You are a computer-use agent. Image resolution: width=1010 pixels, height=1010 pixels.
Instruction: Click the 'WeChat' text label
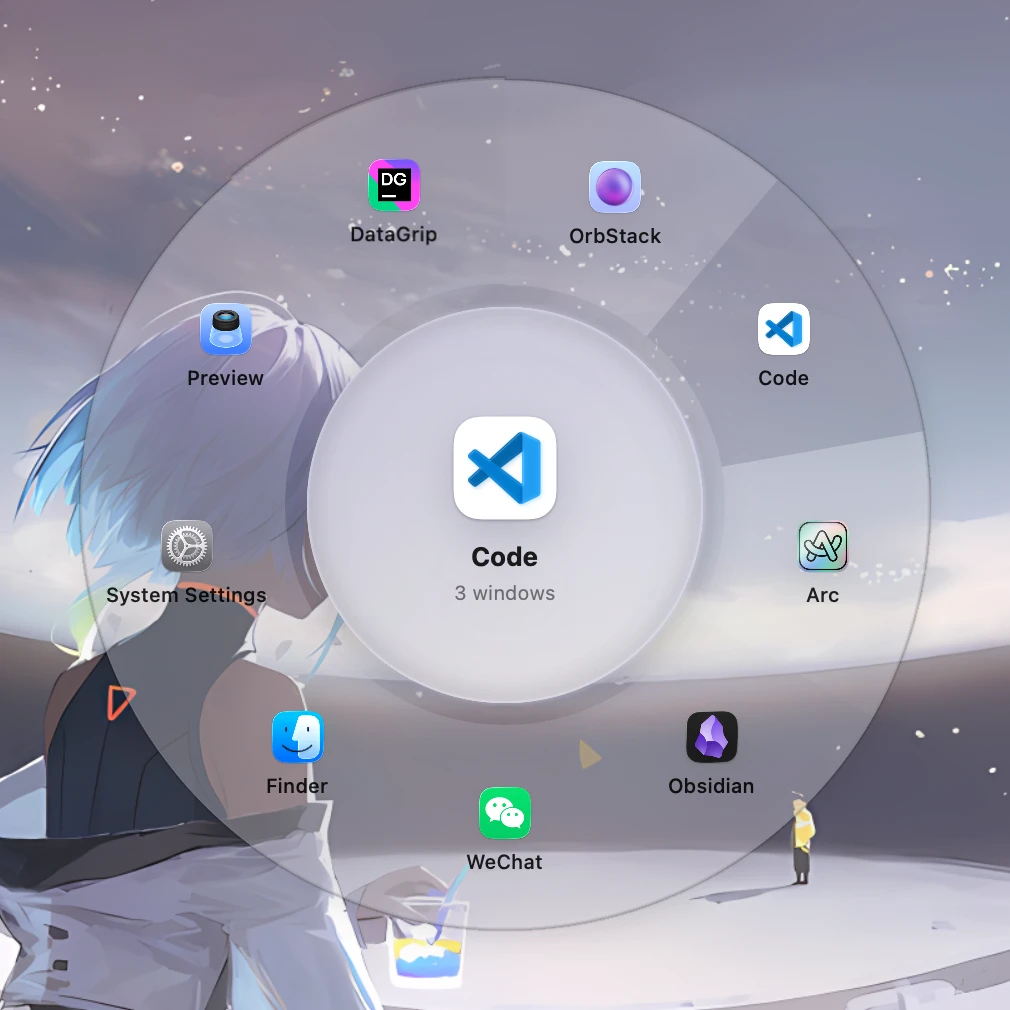(x=505, y=862)
